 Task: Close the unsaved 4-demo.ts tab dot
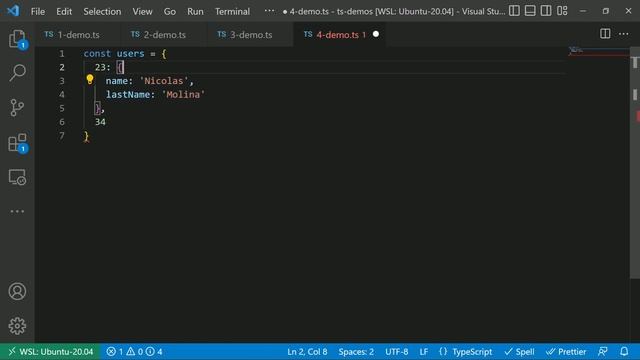pos(376,34)
